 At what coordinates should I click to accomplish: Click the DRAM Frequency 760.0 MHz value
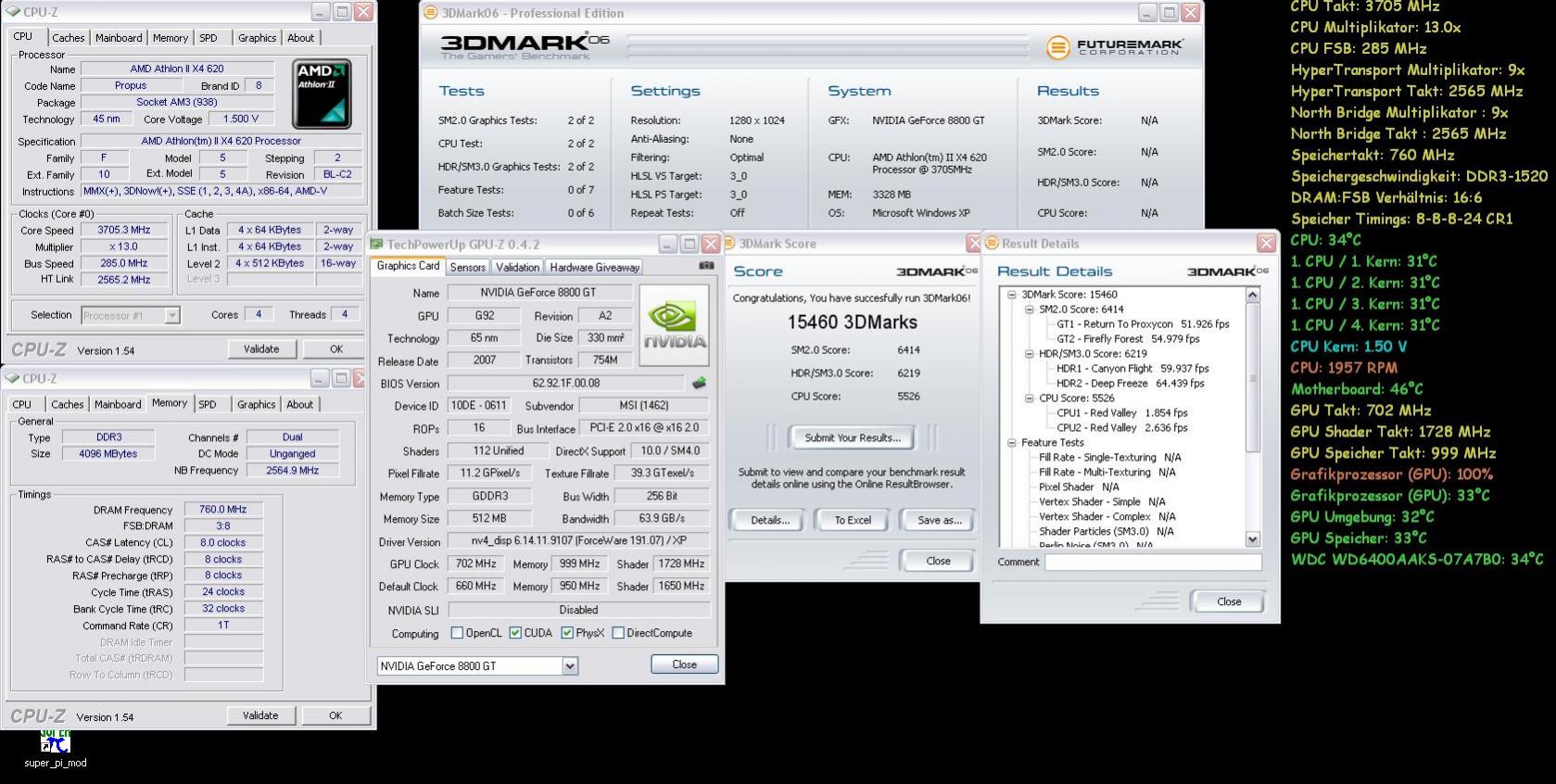[x=223, y=510]
